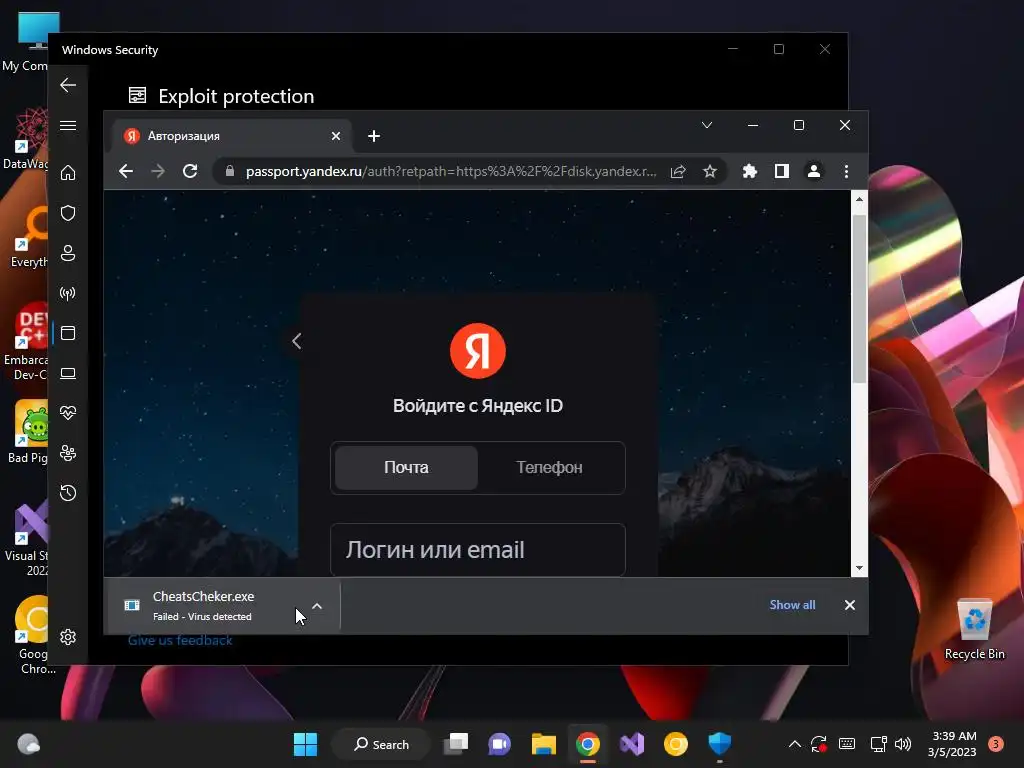Open Device security sidebar icon
The height and width of the screenshot is (768, 1024).
pos(68,374)
